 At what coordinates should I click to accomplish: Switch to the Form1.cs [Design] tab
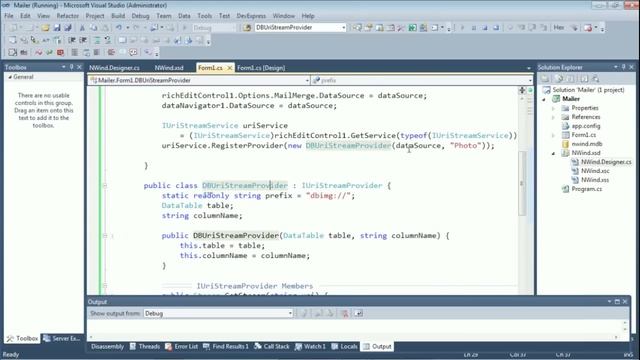[261, 68]
